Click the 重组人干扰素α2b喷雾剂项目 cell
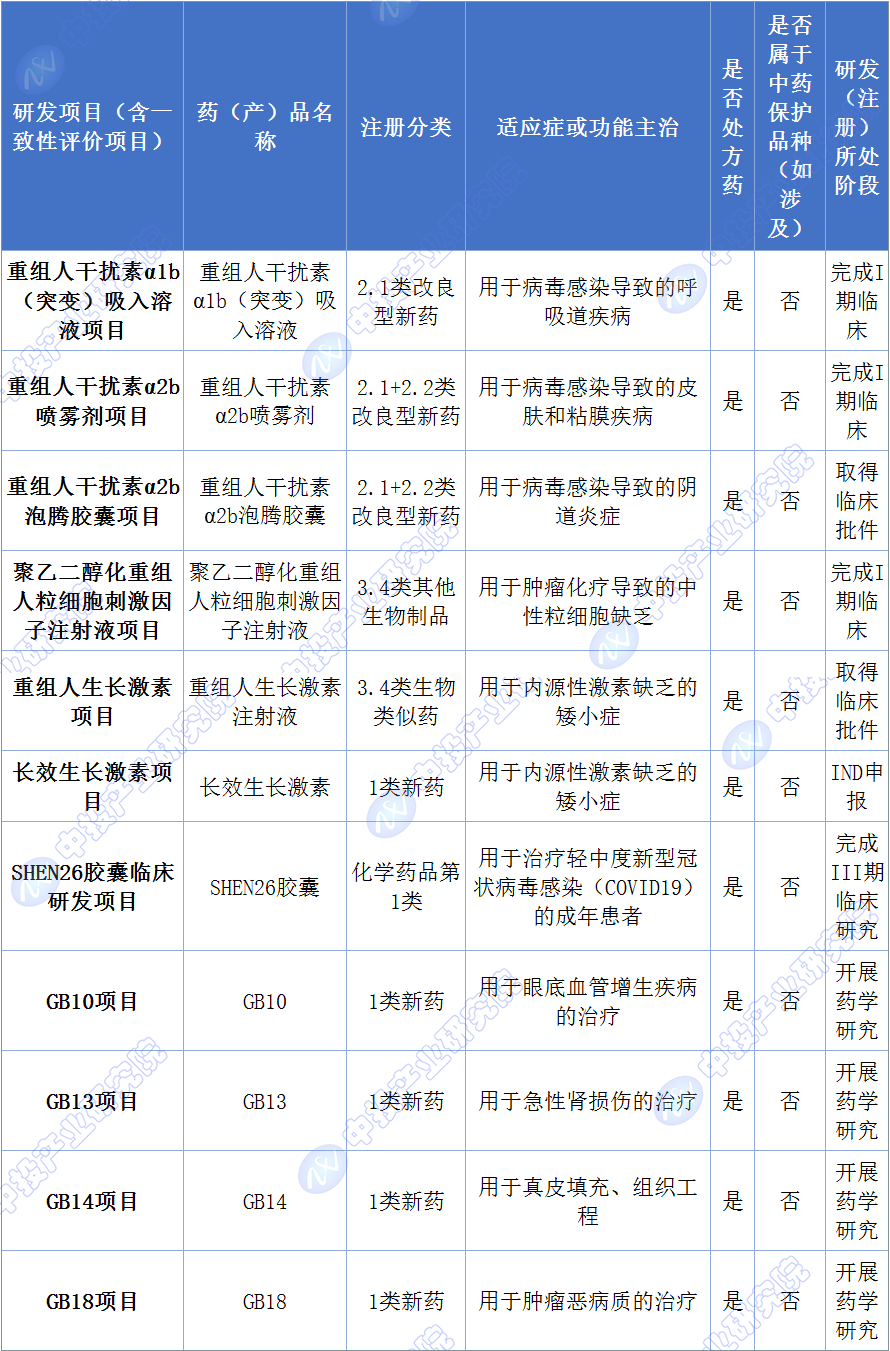This screenshot has width=890, height=1351. coord(92,401)
